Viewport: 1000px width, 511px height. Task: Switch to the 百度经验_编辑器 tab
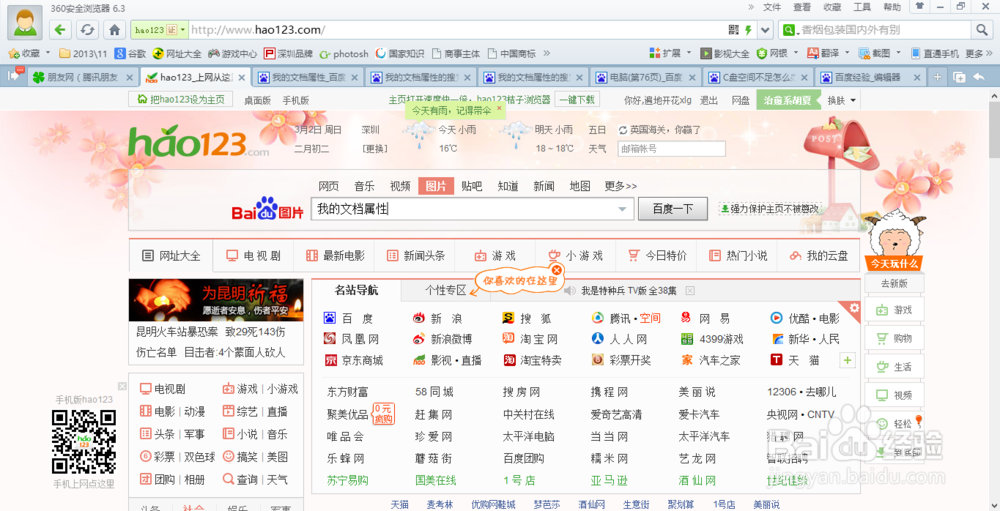click(x=869, y=77)
